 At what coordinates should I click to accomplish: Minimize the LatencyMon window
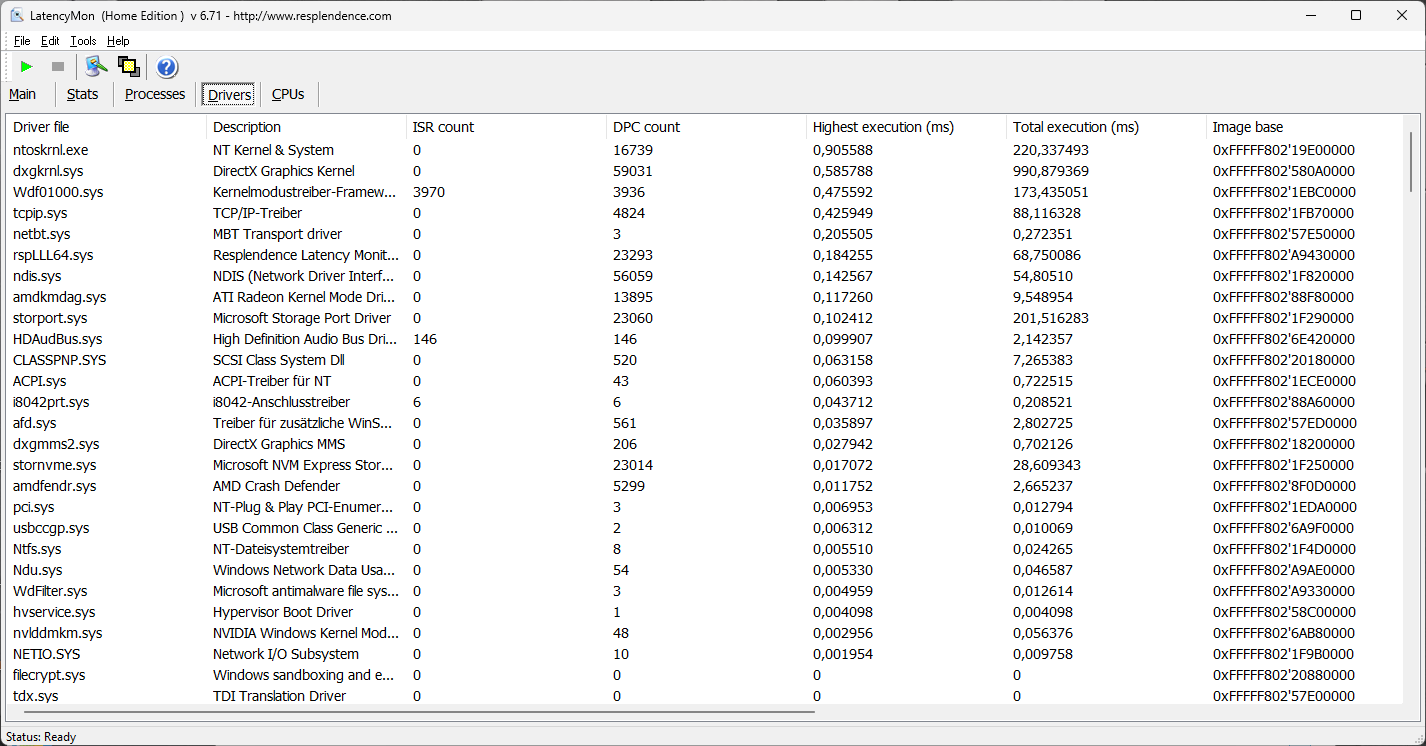(x=1310, y=15)
